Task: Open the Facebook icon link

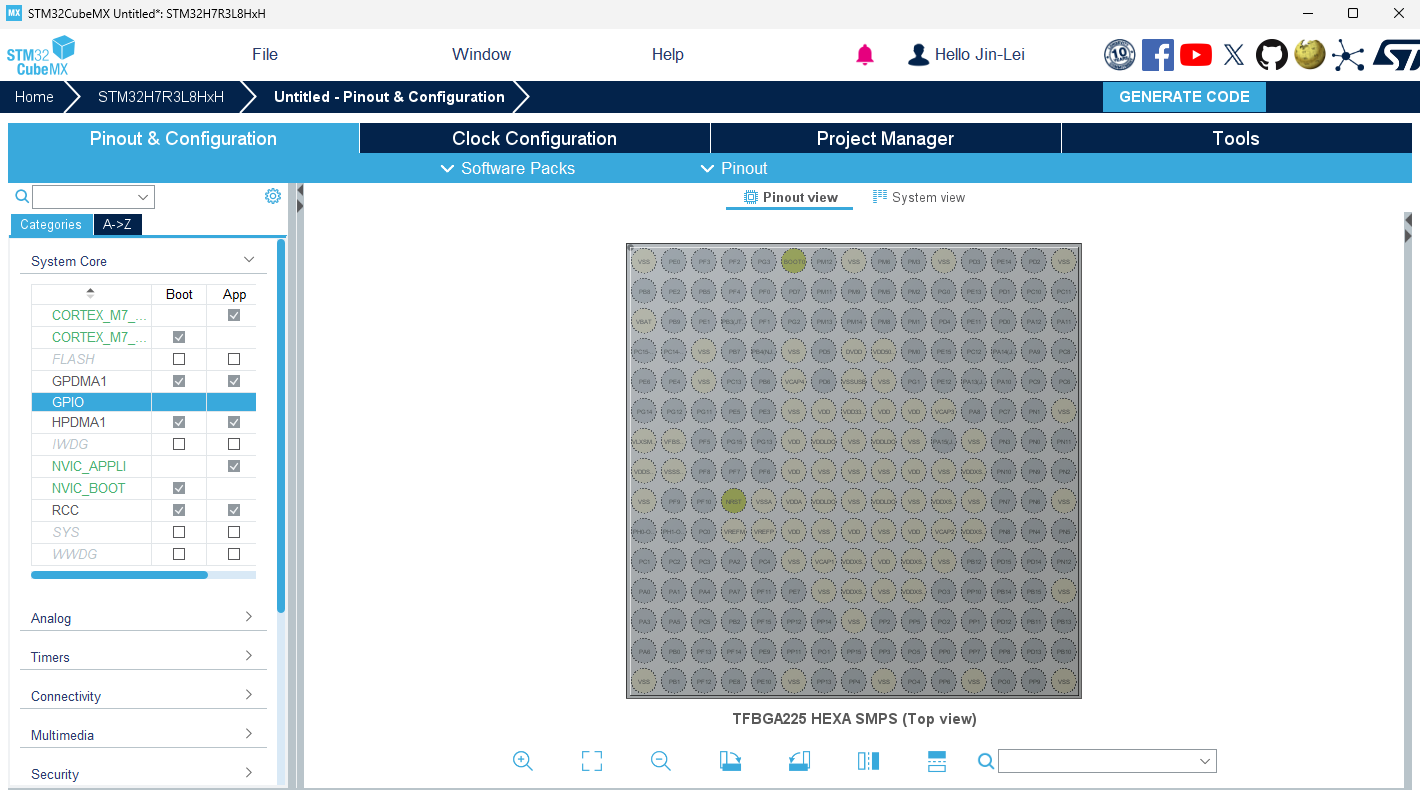Action: coord(1158,55)
